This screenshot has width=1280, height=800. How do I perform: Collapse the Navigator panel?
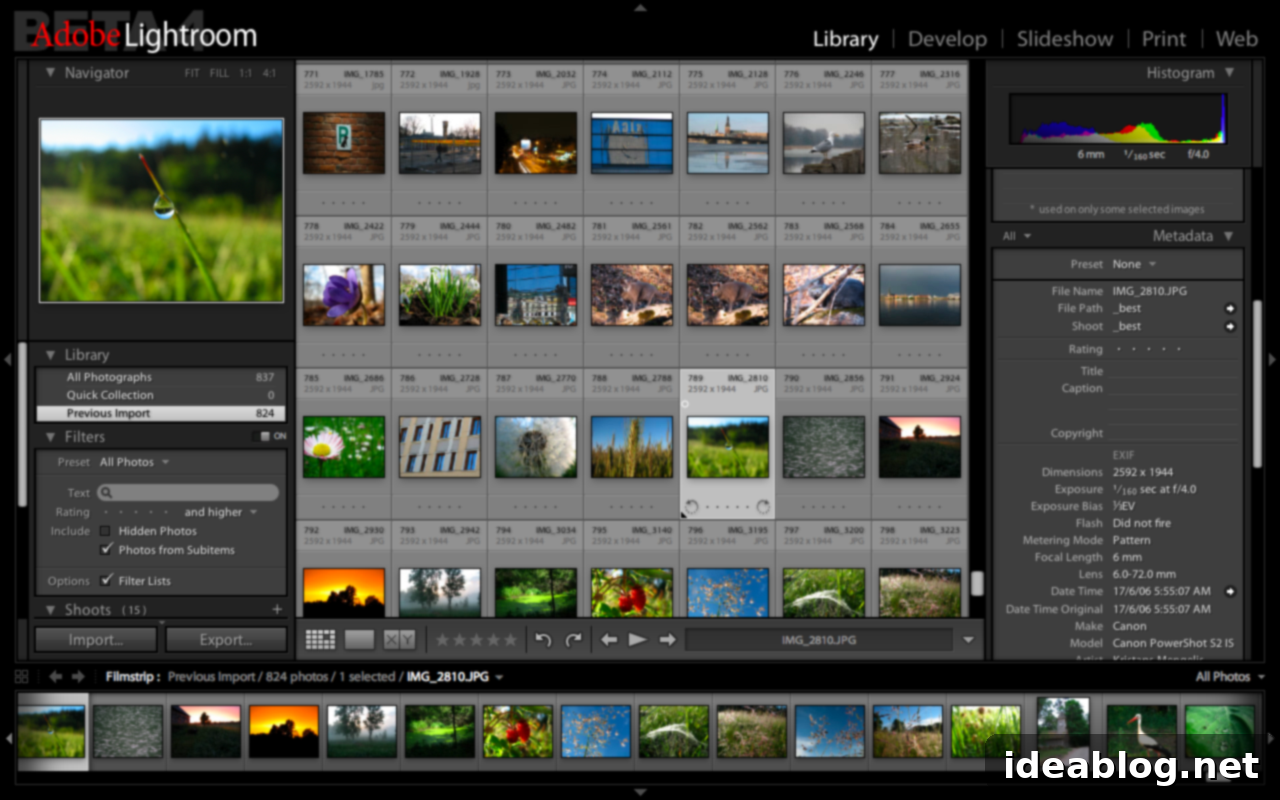click(50, 73)
